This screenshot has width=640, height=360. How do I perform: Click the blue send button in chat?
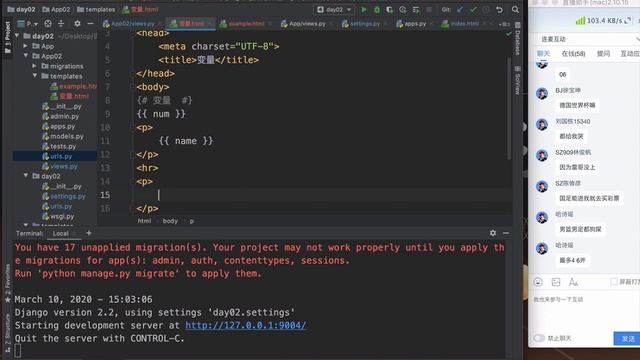pyautogui.click(x=627, y=338)
